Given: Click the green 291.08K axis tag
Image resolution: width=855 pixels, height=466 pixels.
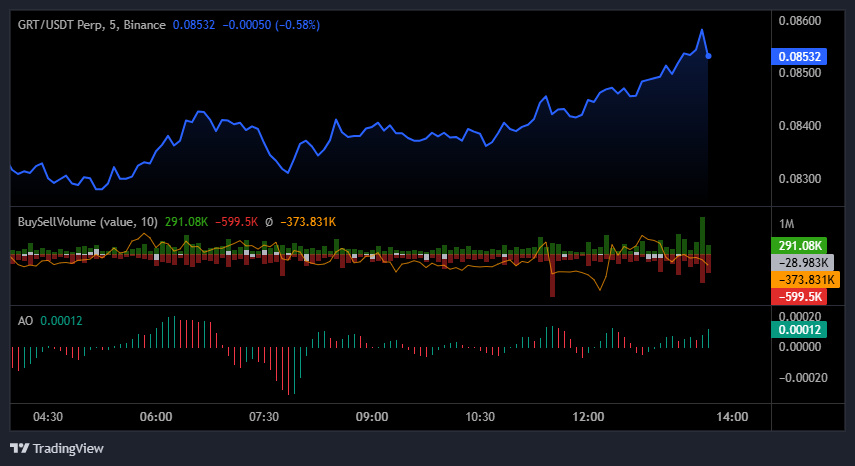Looking at the screenshot, I should click(801, 245).
